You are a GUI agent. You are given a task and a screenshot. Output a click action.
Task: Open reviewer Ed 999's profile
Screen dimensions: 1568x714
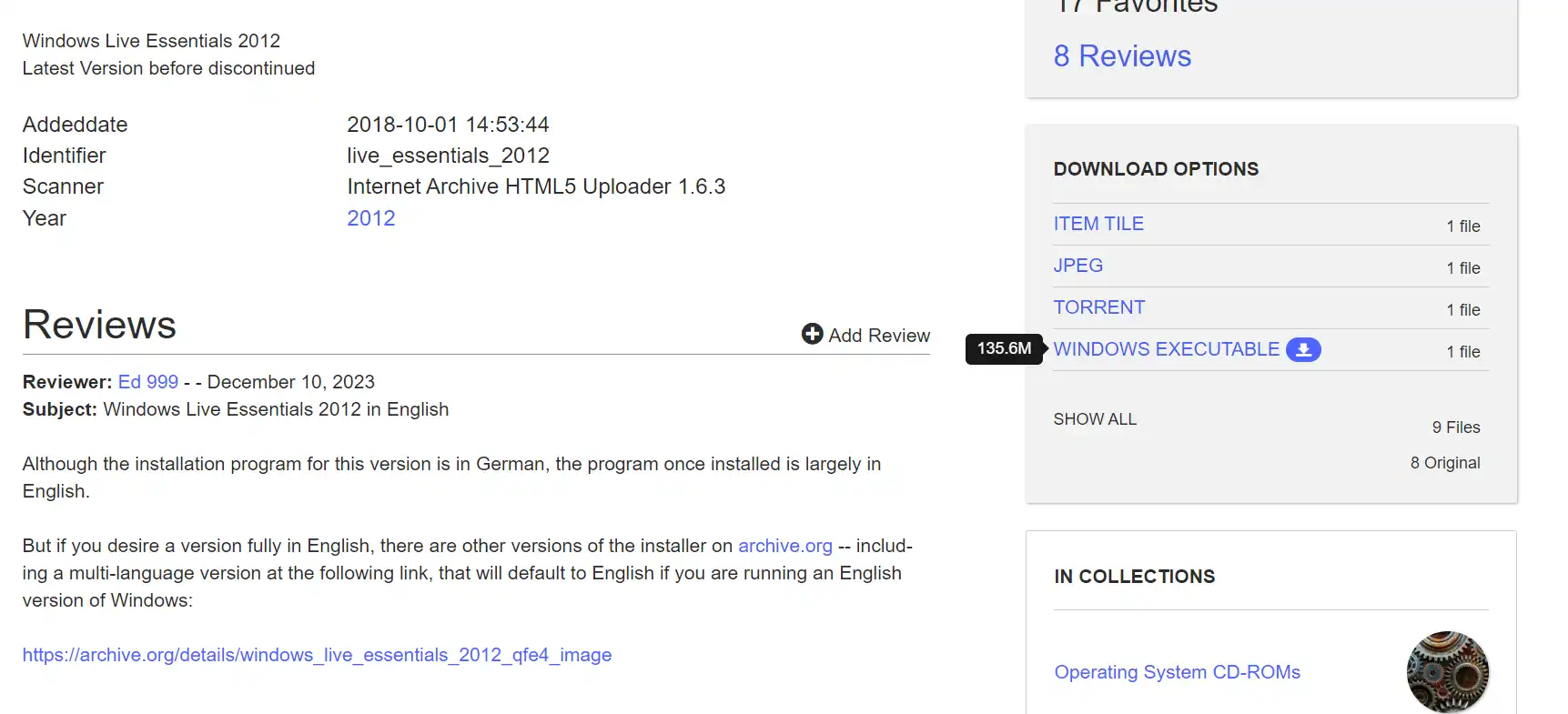click(x=148, y=382)
